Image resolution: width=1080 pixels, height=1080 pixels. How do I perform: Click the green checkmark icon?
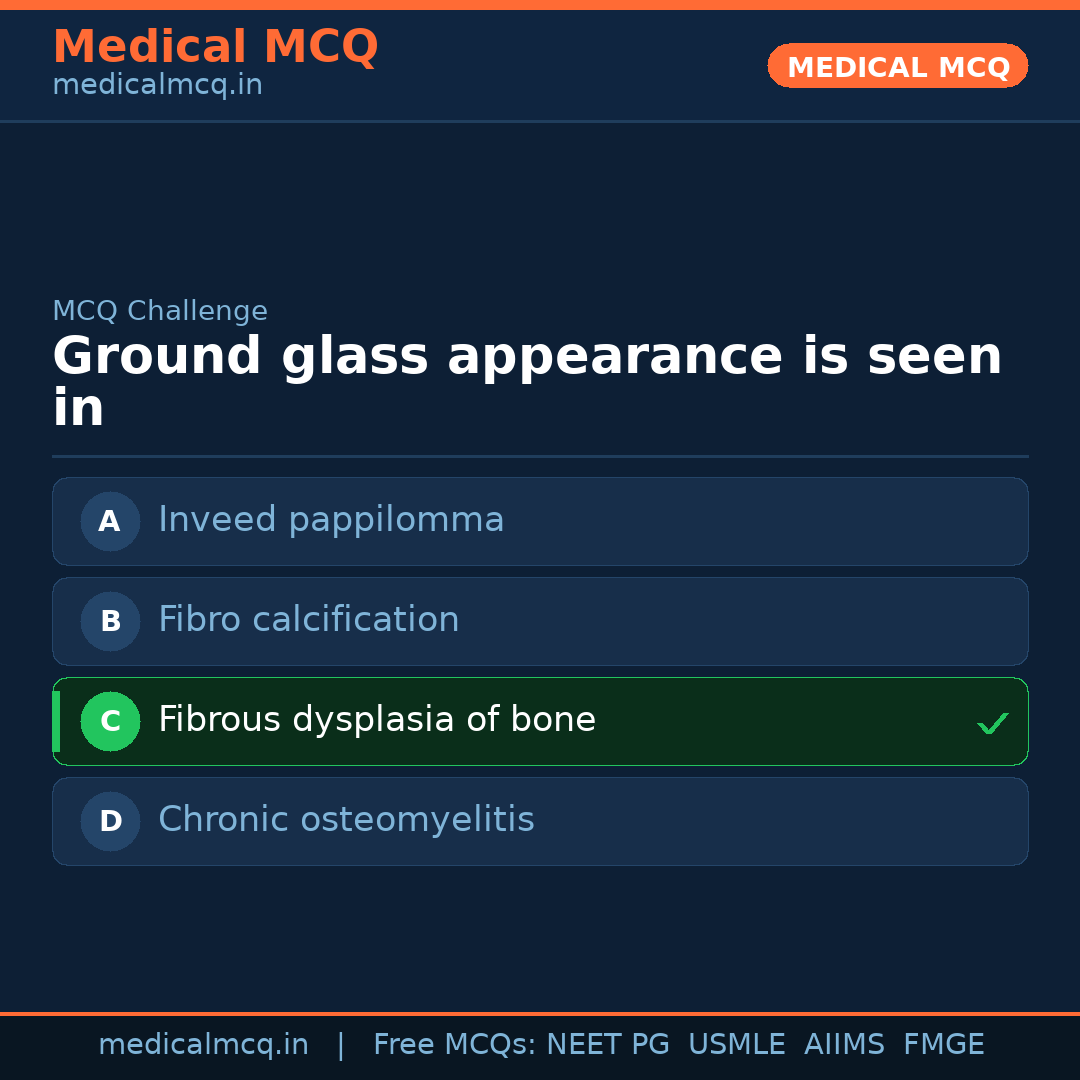click(x=992, y=723)
